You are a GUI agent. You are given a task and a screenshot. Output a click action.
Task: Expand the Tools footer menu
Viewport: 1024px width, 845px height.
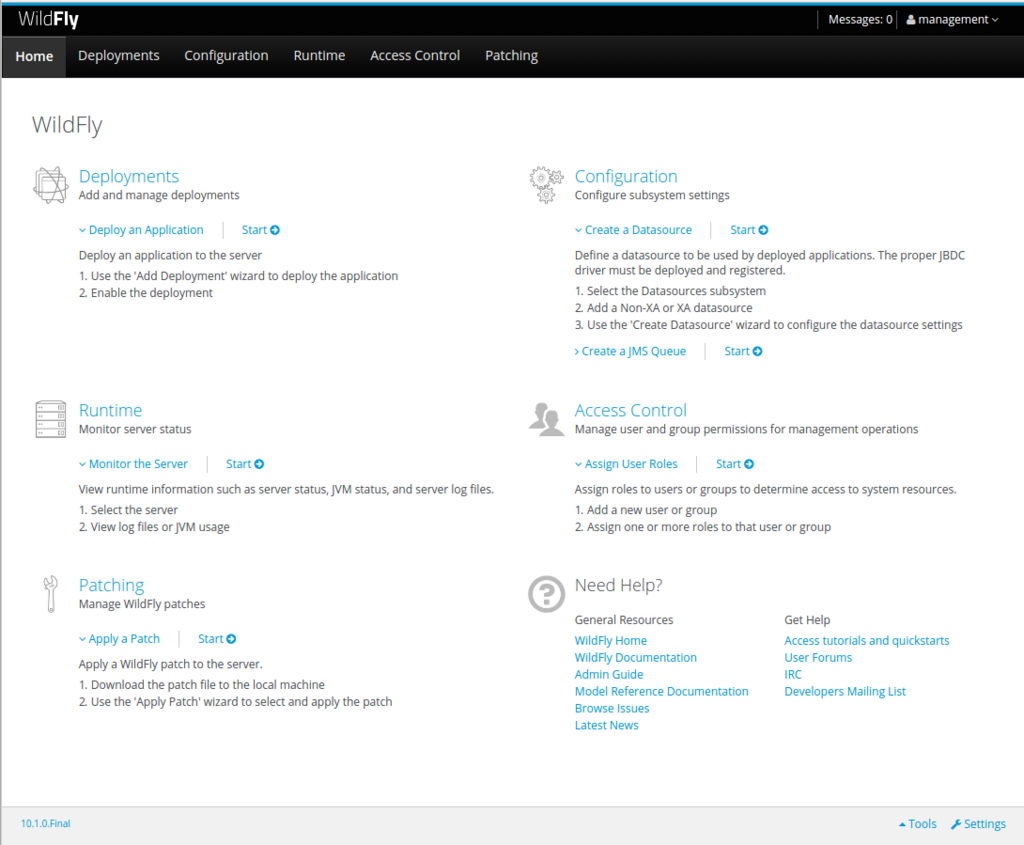coord(918,824)
